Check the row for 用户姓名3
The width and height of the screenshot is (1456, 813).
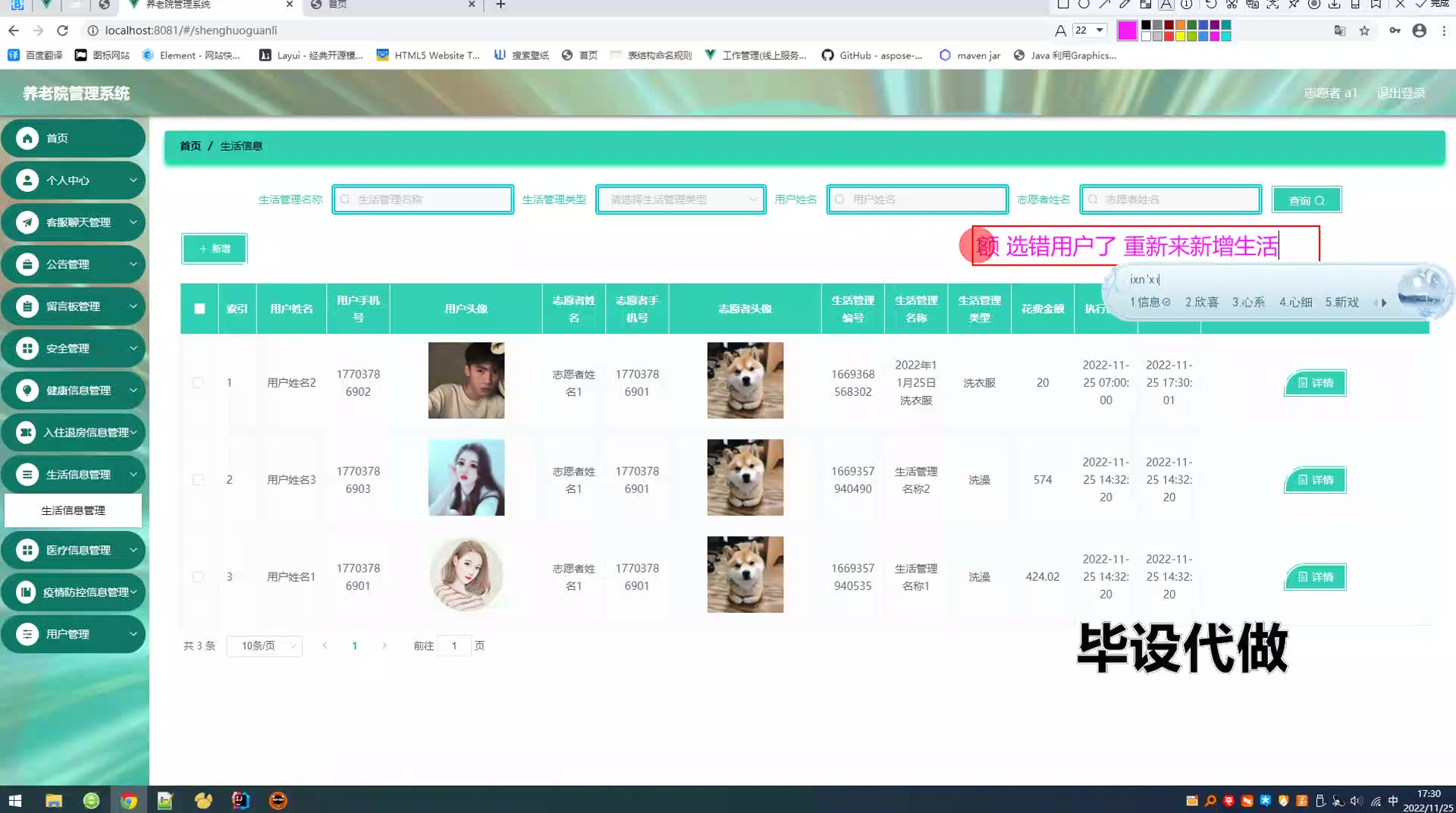198,480
